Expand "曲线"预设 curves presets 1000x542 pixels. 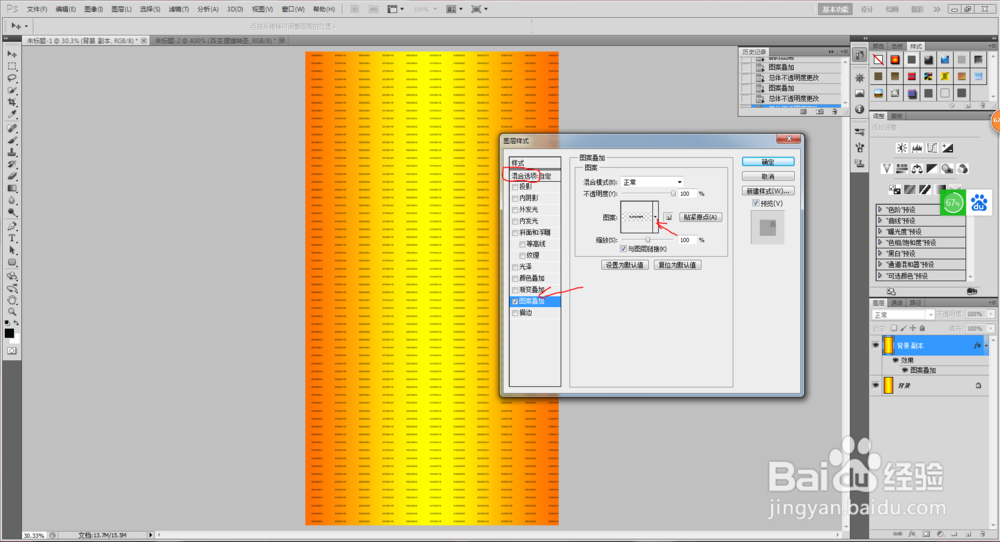880,221
